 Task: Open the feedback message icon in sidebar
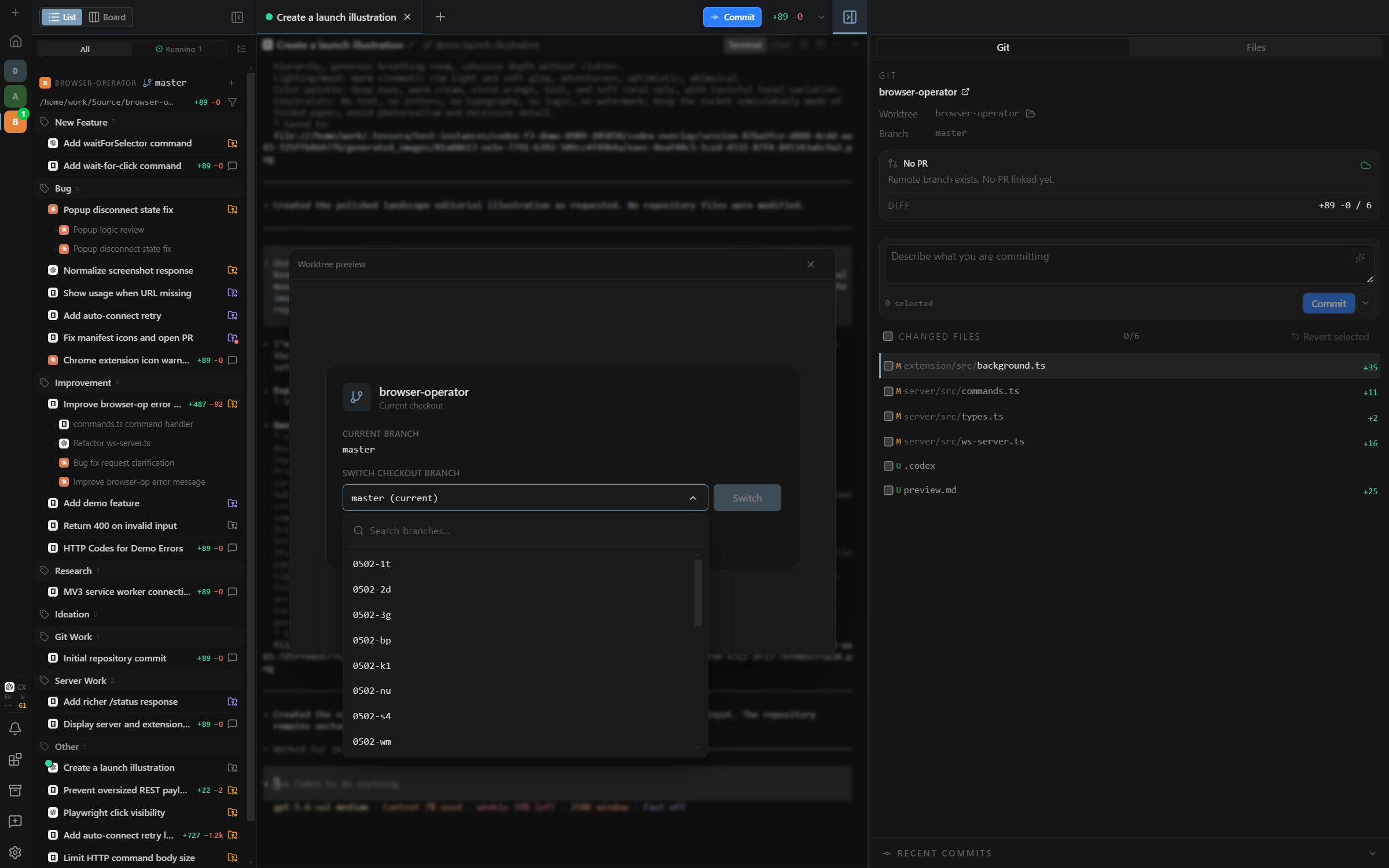click(x=16, y=821)
